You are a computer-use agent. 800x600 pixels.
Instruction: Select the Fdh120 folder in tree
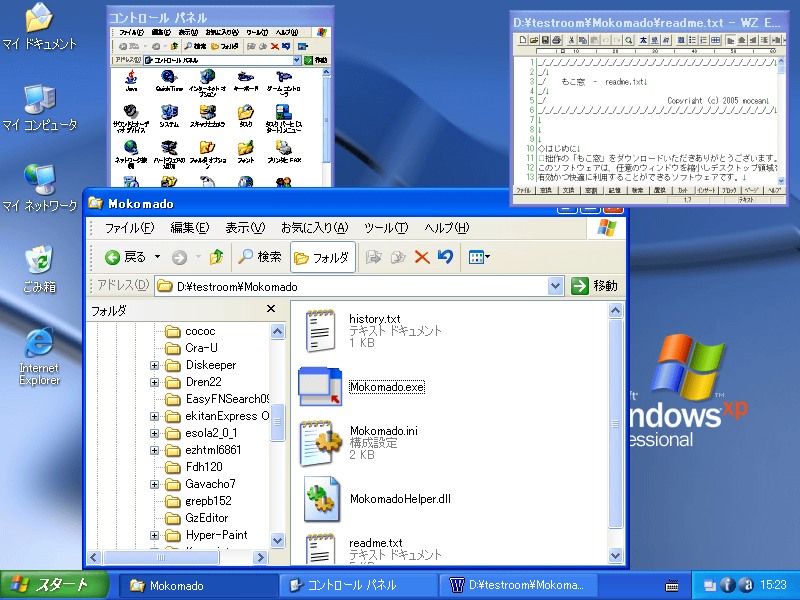pyautogui.click(x=204, y=467)
